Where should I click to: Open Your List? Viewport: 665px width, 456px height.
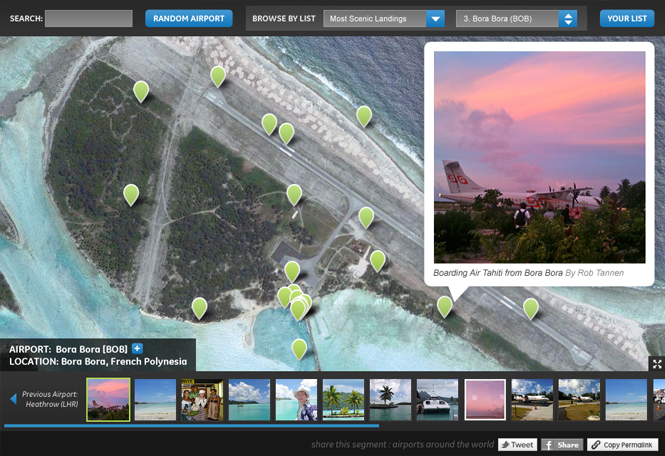627,18
